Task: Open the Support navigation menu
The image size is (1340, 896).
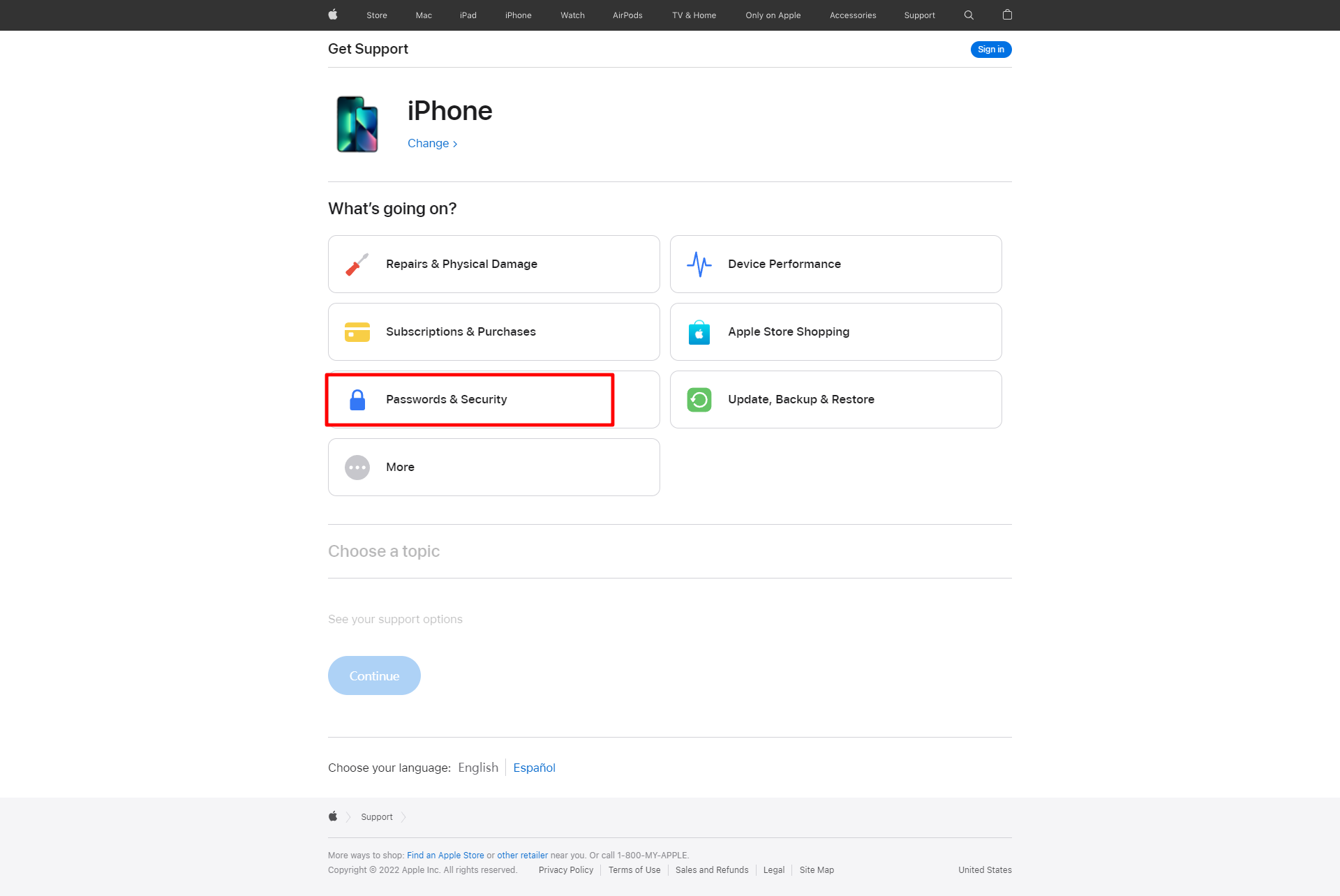Action: tap(919, 15)
